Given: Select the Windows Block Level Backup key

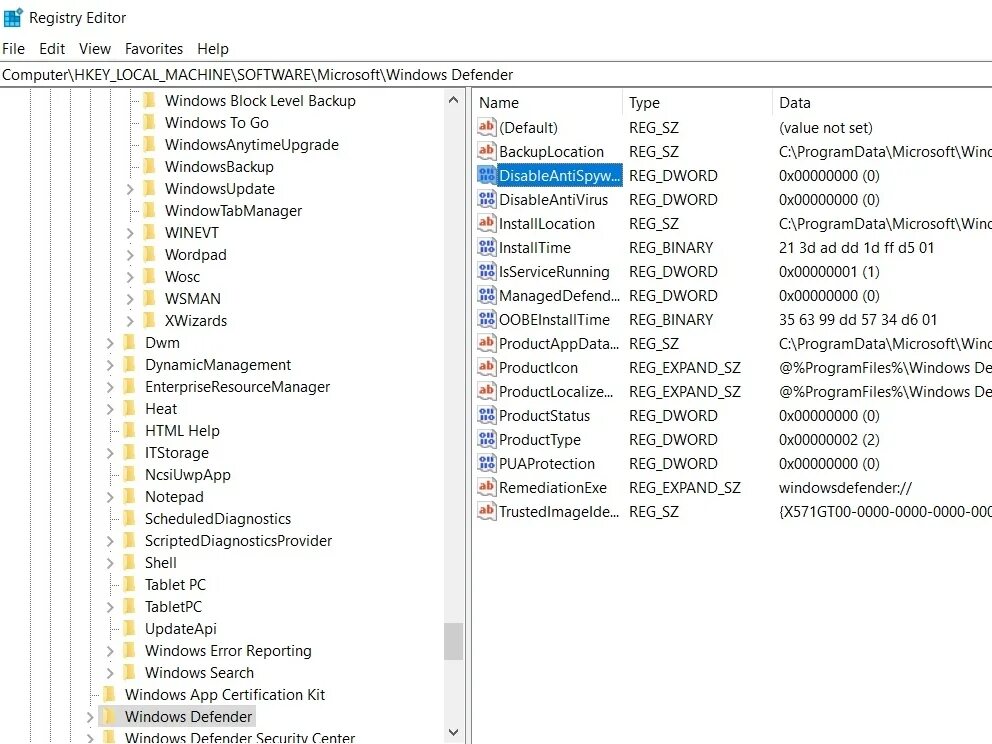Looking at the screenshot, I should (260, 101).
